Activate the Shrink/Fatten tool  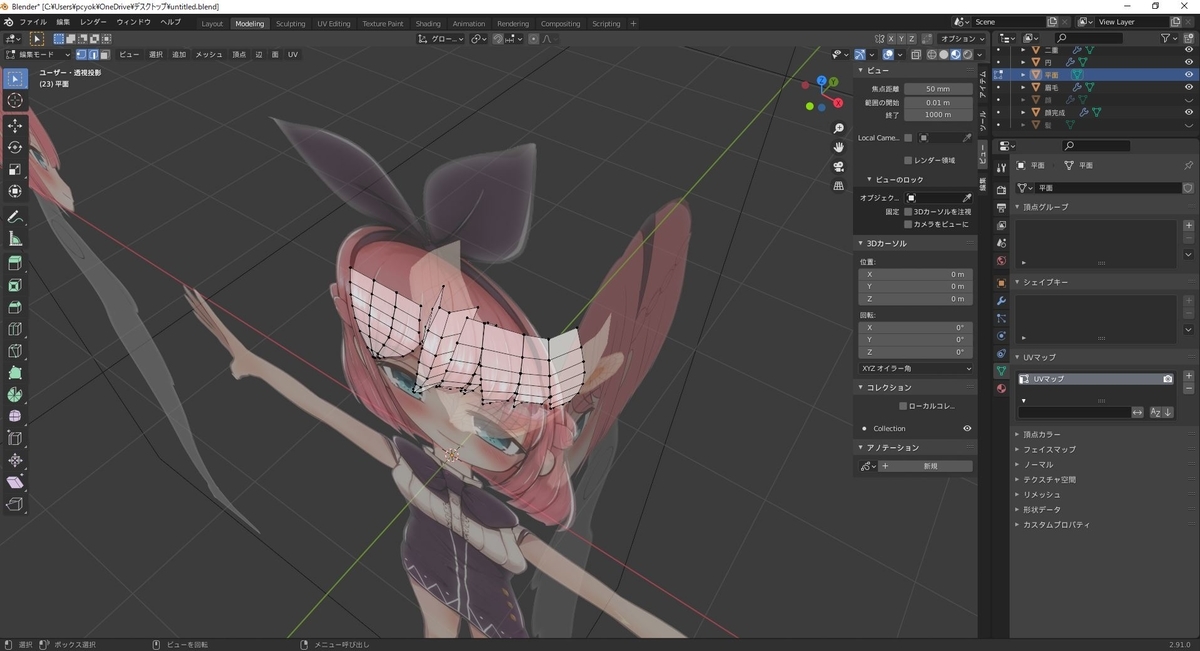coord(15,460)
